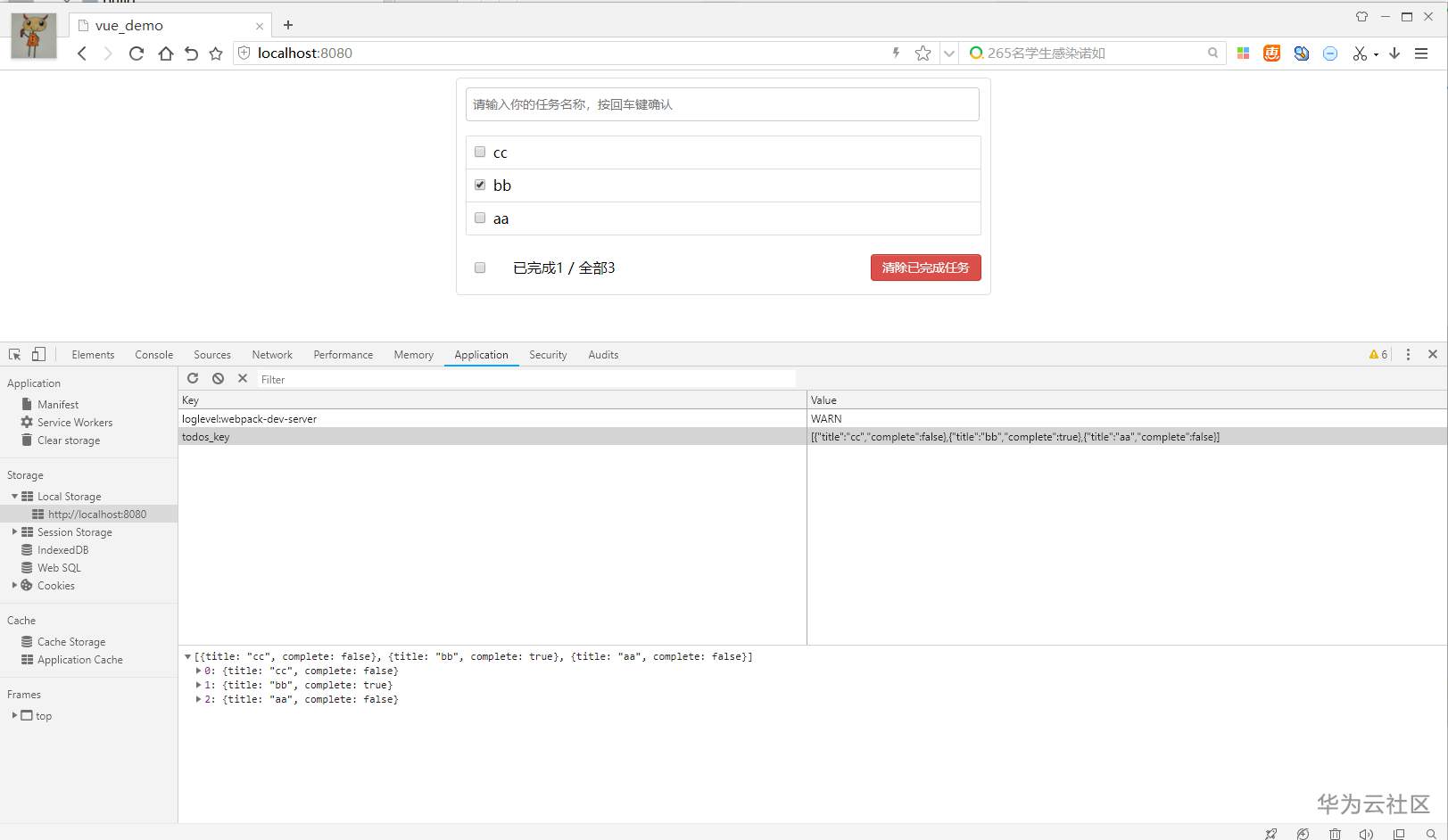Viewport: 1448px width, 840px height.
Task: Clear all storage entries with the block icon
Action: pos(218,378)
